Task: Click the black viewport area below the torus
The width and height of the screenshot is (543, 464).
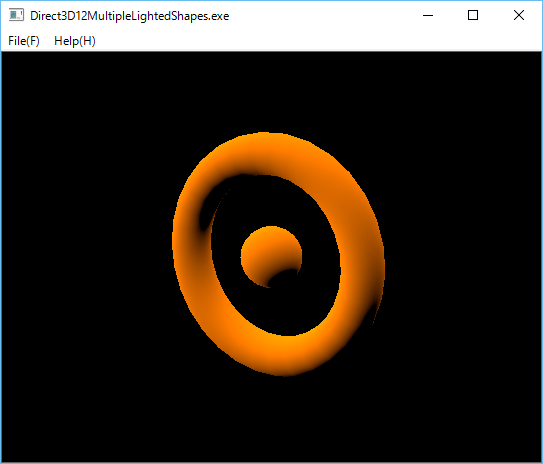Action: click(x=277, y=419)
